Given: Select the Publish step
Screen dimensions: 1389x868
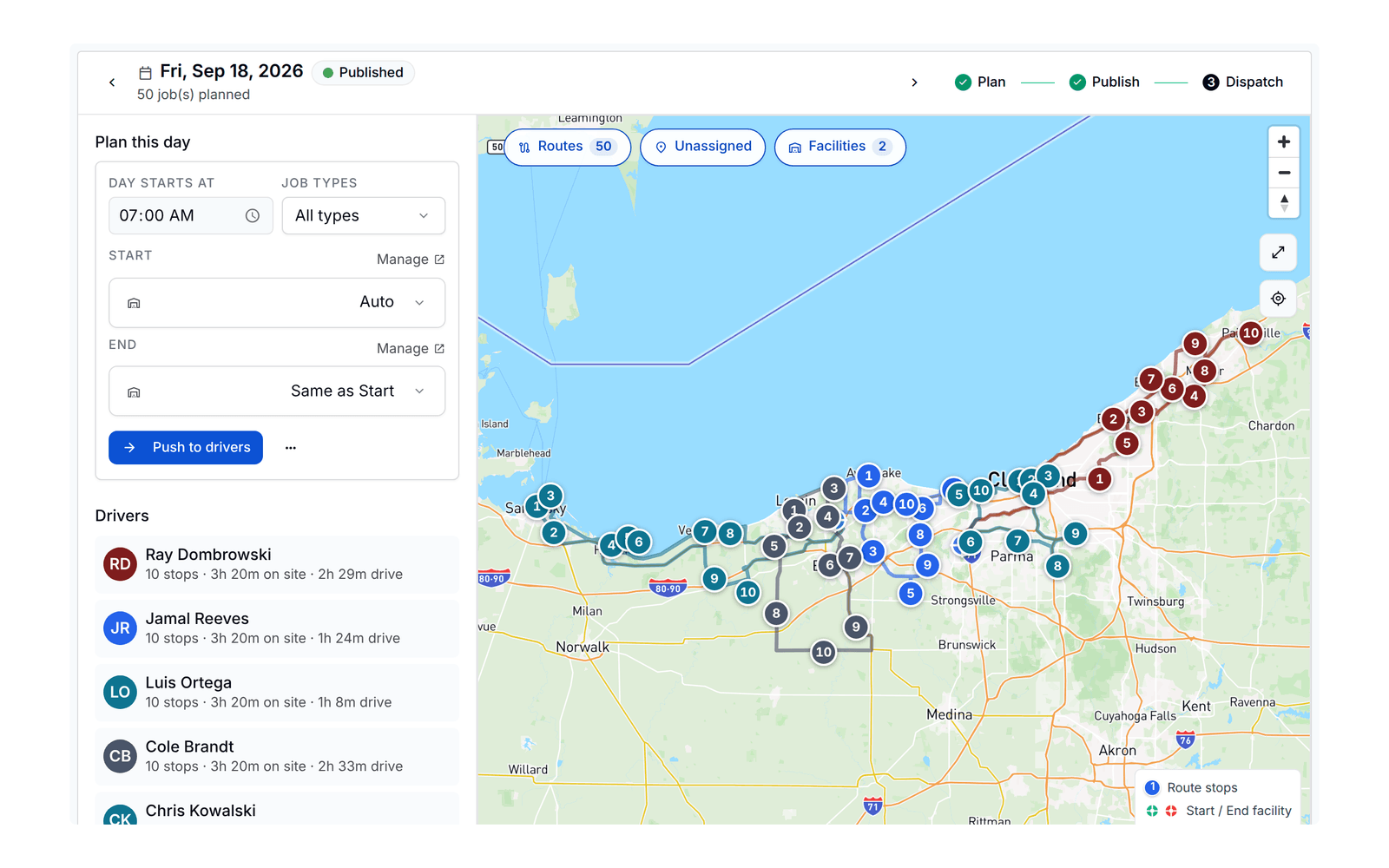Looking at the screenshot, I should click(x=1104, y=82).
